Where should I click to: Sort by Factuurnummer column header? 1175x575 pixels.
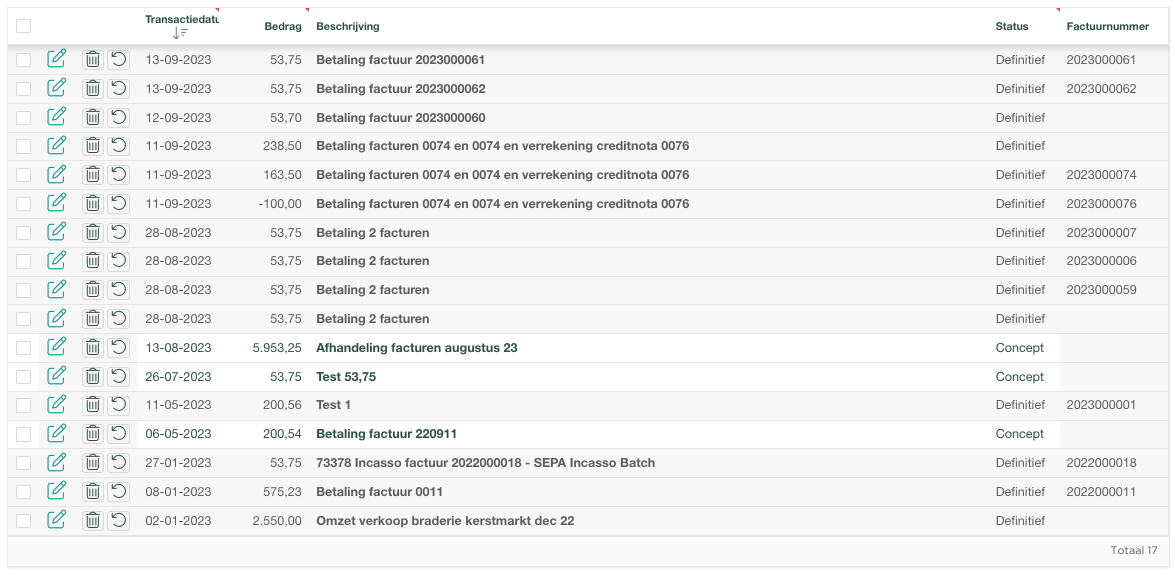[x=1107, y=26]
